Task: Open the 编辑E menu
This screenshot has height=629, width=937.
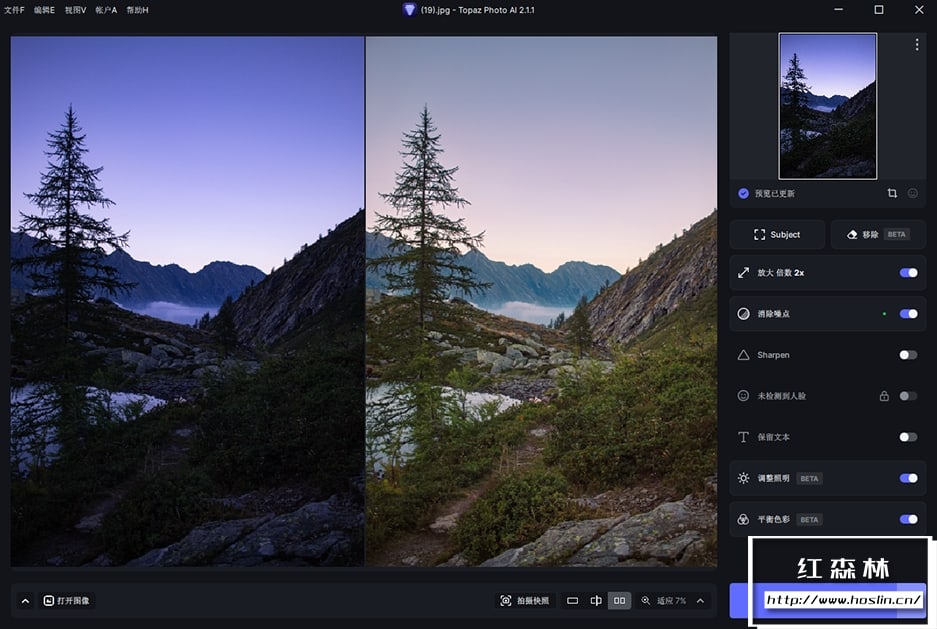Action: [x=44, y=10]
